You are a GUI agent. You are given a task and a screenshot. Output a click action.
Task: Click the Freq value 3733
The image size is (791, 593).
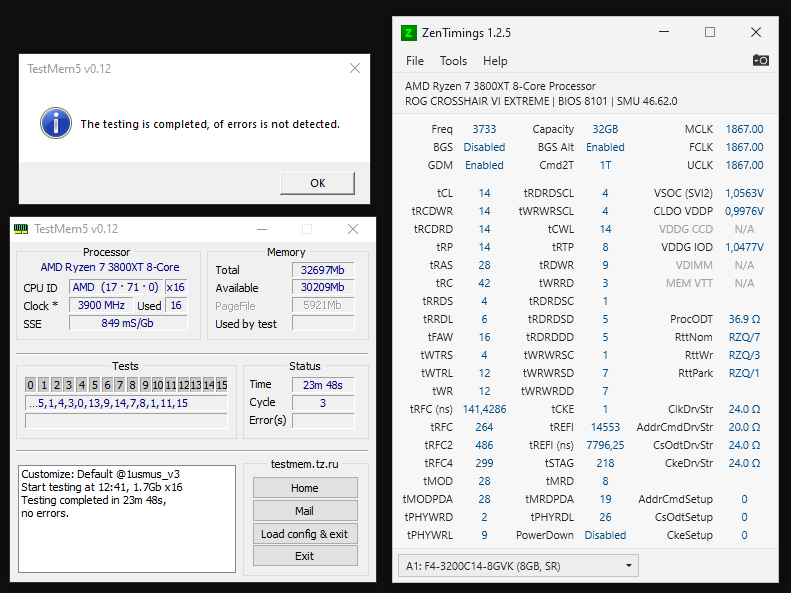(484, 129)
